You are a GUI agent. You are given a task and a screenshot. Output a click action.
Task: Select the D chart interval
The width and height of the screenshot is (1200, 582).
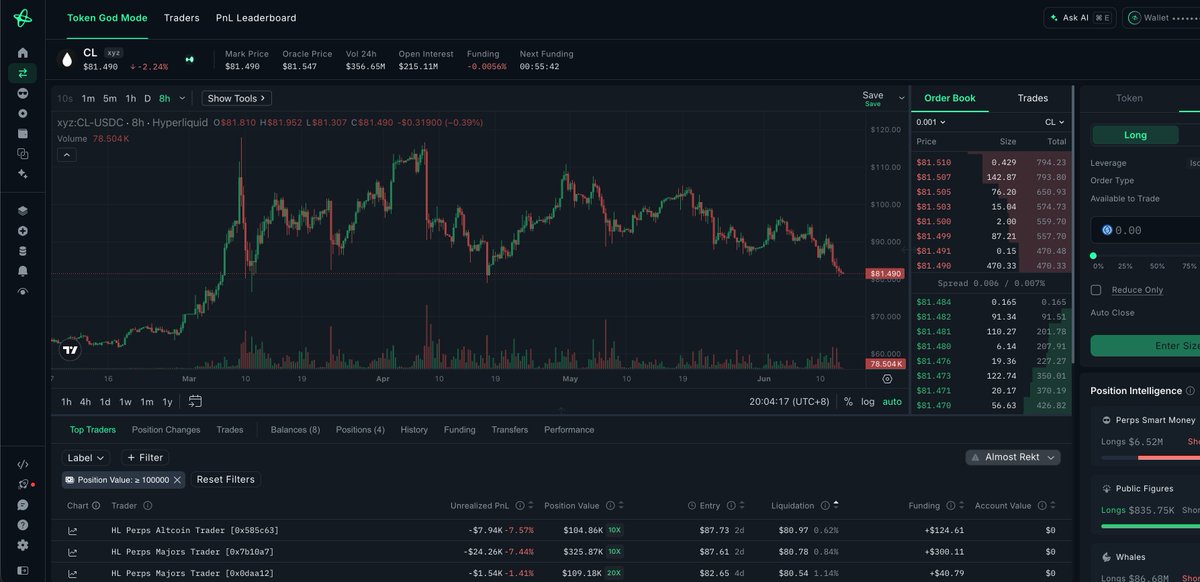147,98
